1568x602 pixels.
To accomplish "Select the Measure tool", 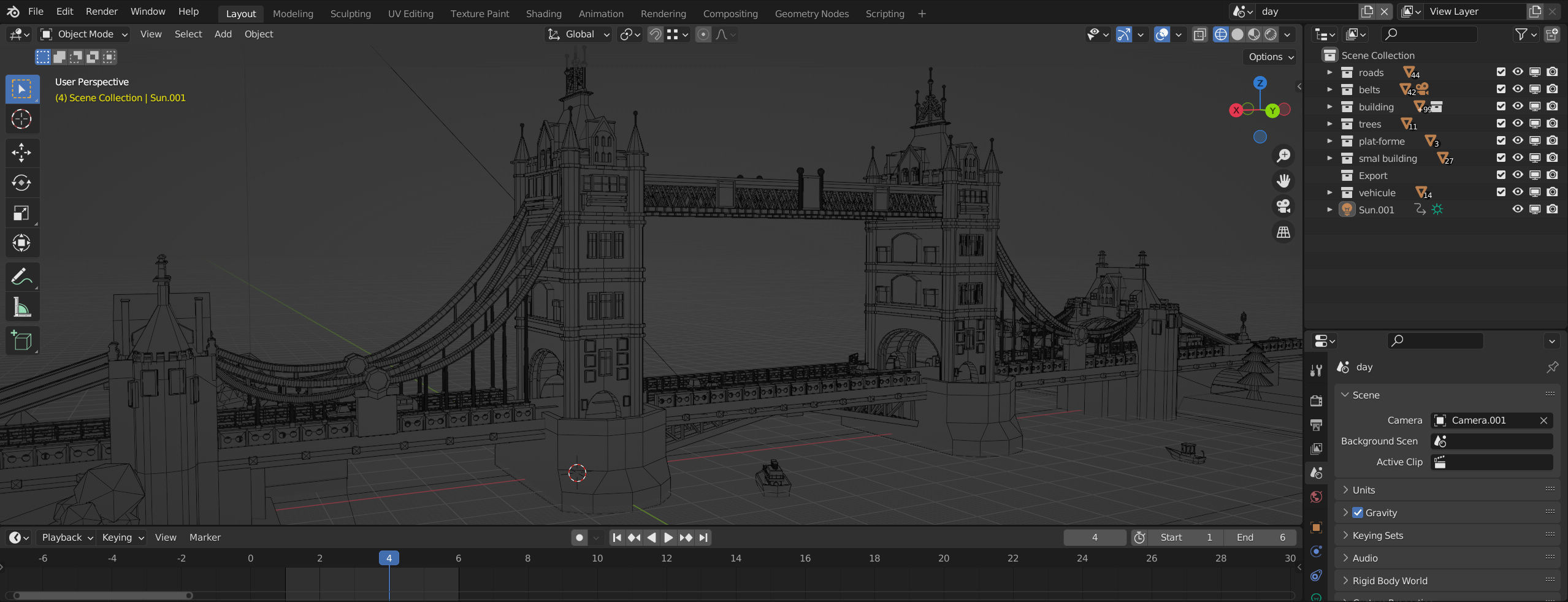I will click(x=22, y=308).
